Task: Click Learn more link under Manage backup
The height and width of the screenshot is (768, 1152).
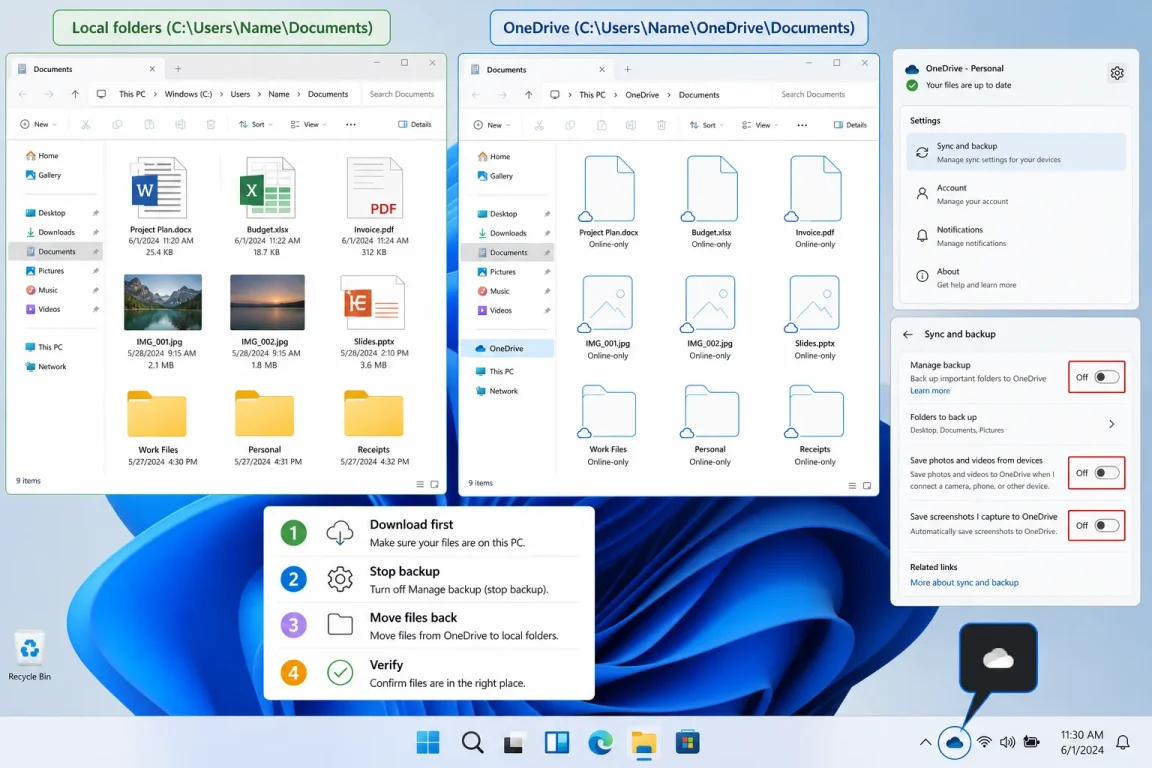Action: (x=930, y=391)
